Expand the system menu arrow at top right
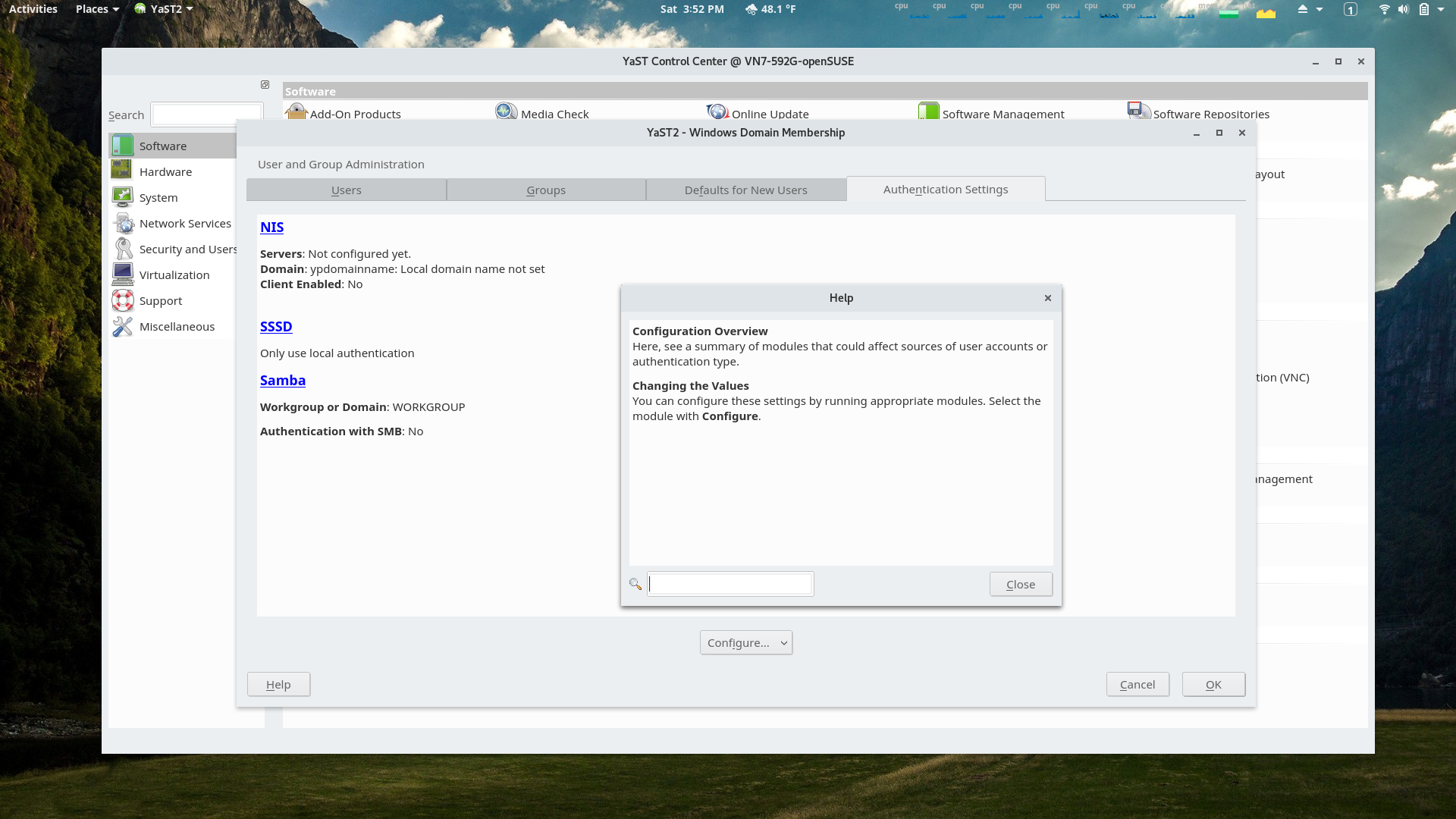Image resolution: width=1456 pixels, height=819 pixels. (x=1441, y=9)
